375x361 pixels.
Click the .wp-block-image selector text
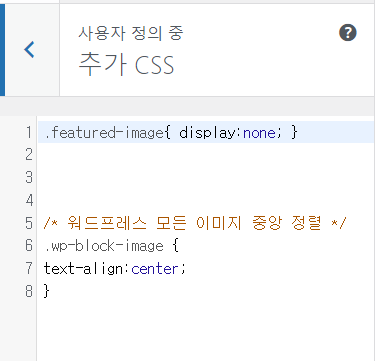tap(104, 246)
